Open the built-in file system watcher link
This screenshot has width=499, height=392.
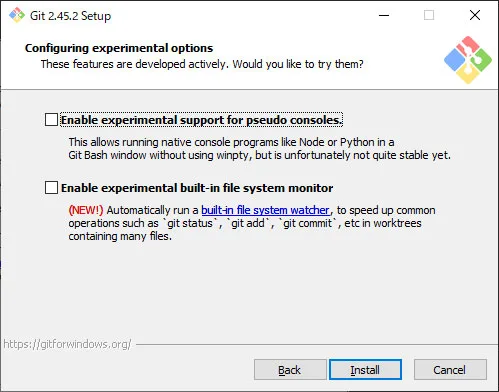[x=266, y=210]
